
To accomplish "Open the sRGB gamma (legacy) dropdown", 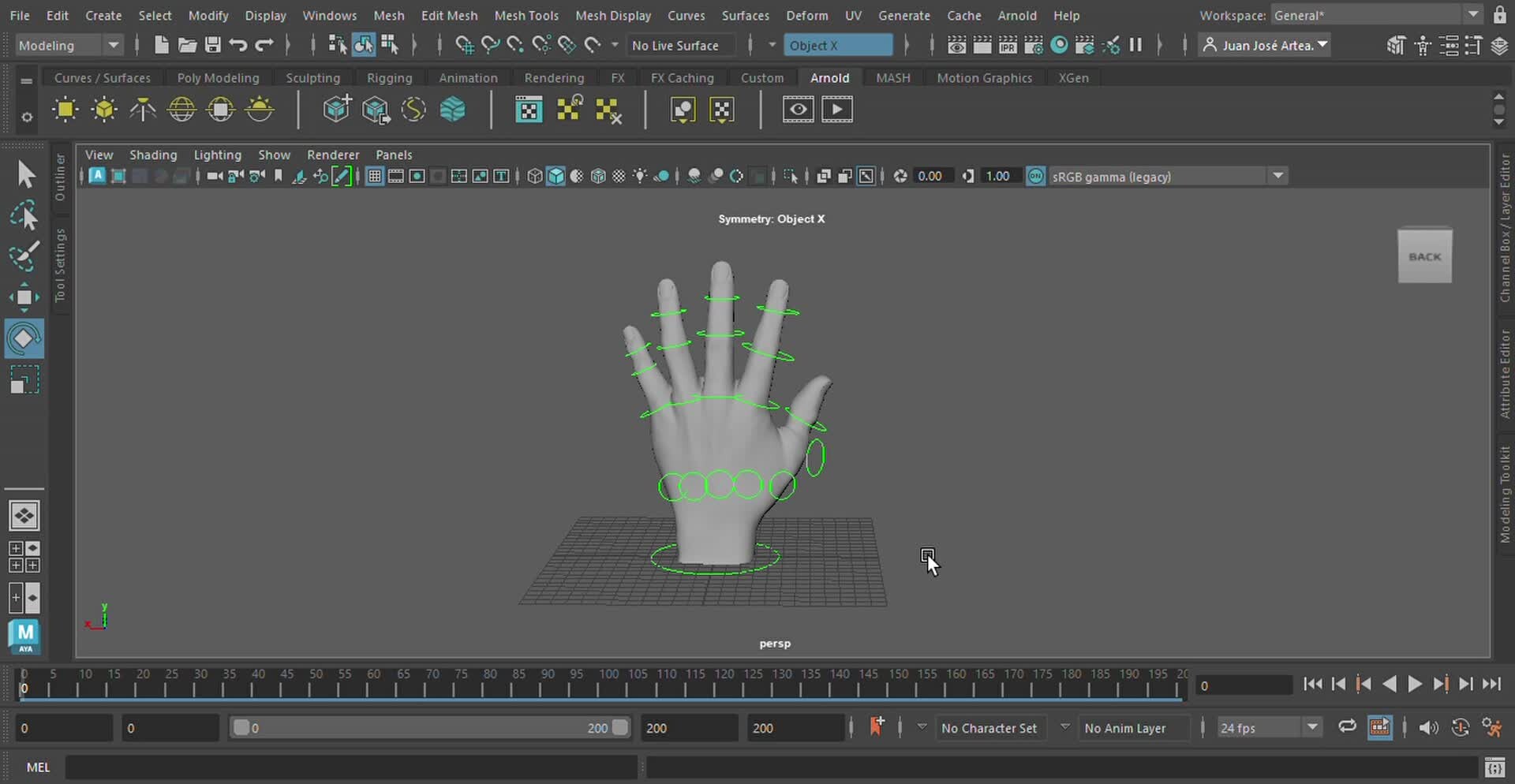I will [1277, 176].
